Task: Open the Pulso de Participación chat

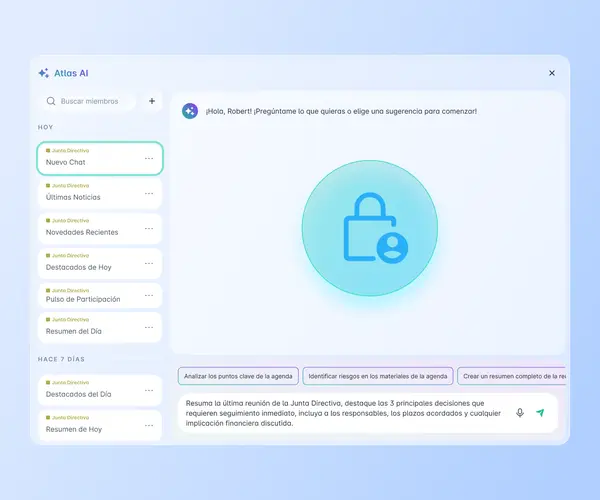Action: coord(100,295)
